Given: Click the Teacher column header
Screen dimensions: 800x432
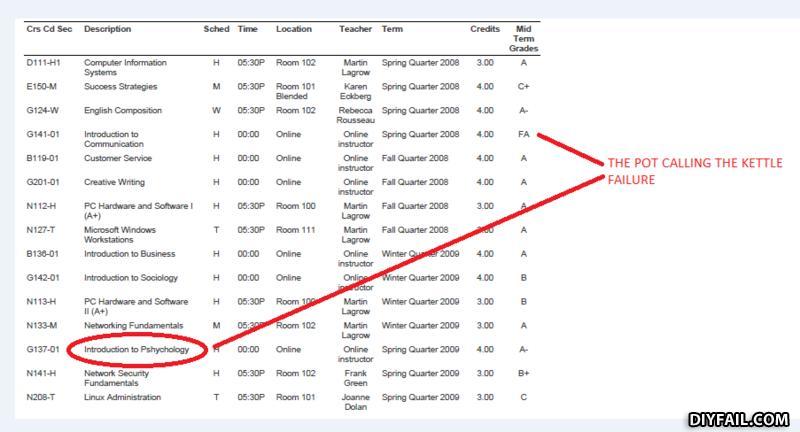Looking at the screenshot, I should [x=356, y=29].
